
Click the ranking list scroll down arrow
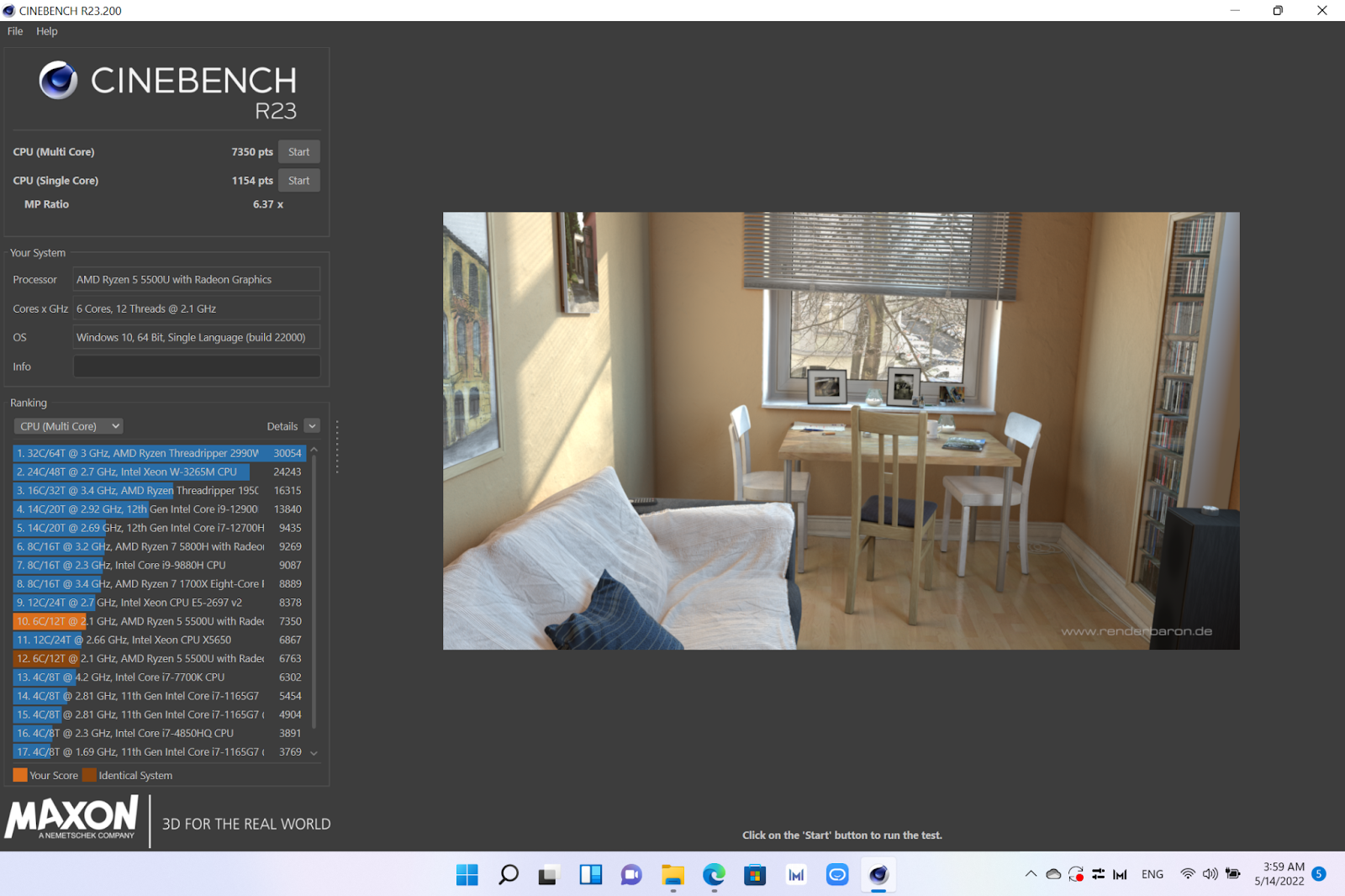(314, 753)
